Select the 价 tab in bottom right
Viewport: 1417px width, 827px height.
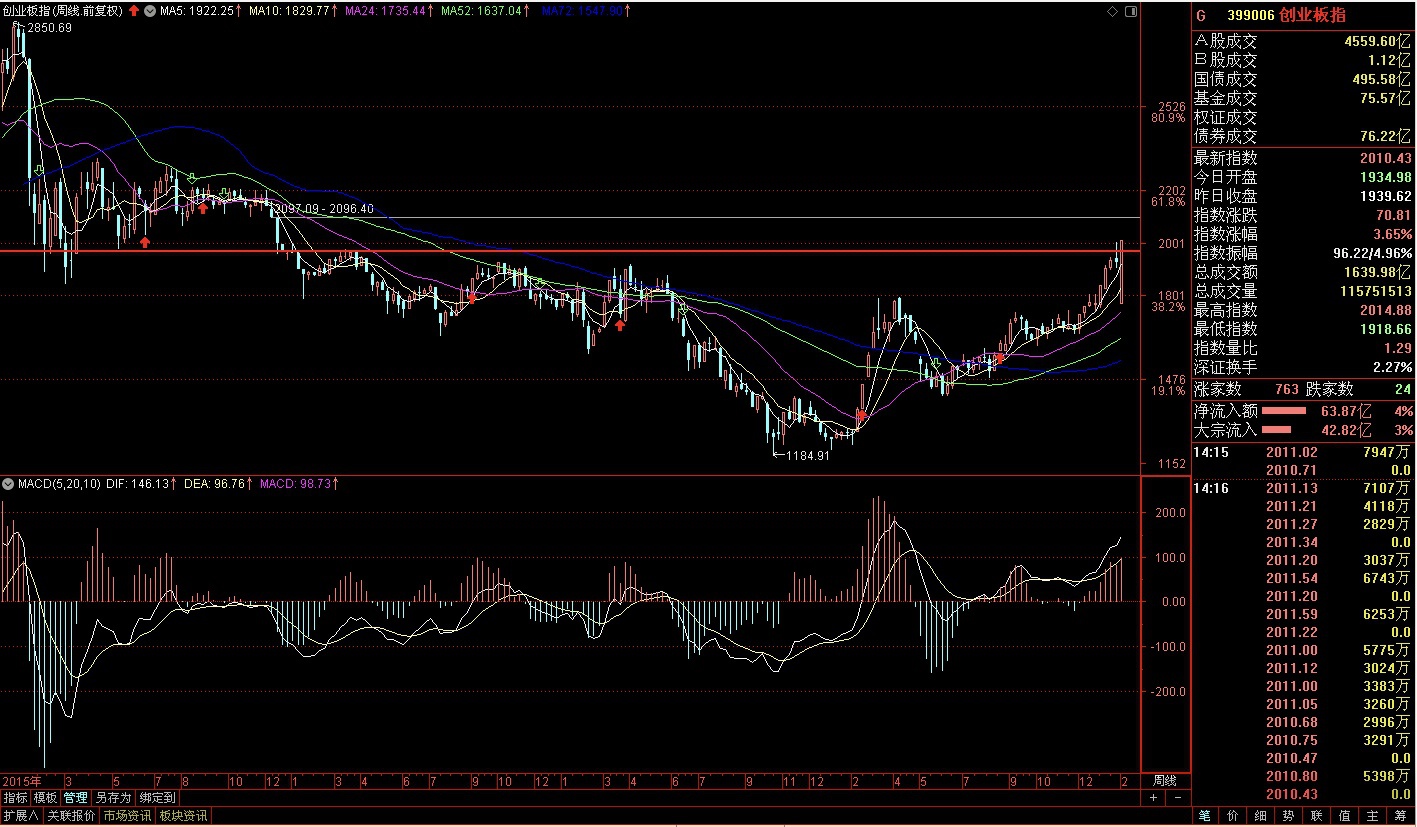point(1233,816)
